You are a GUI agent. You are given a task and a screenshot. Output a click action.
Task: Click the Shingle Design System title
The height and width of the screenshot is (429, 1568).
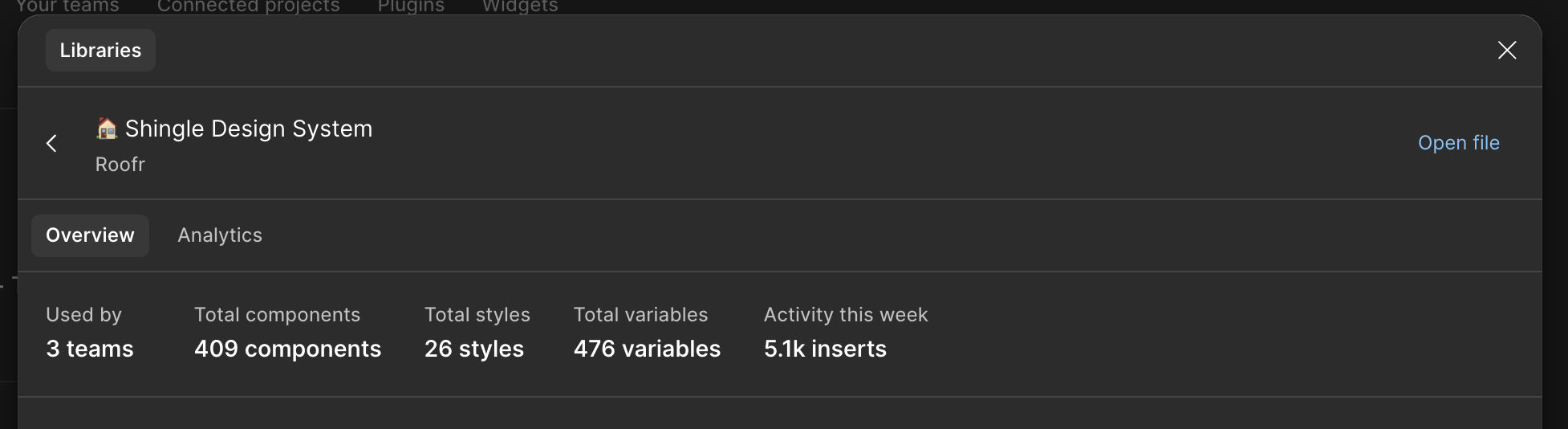point(249,129)
